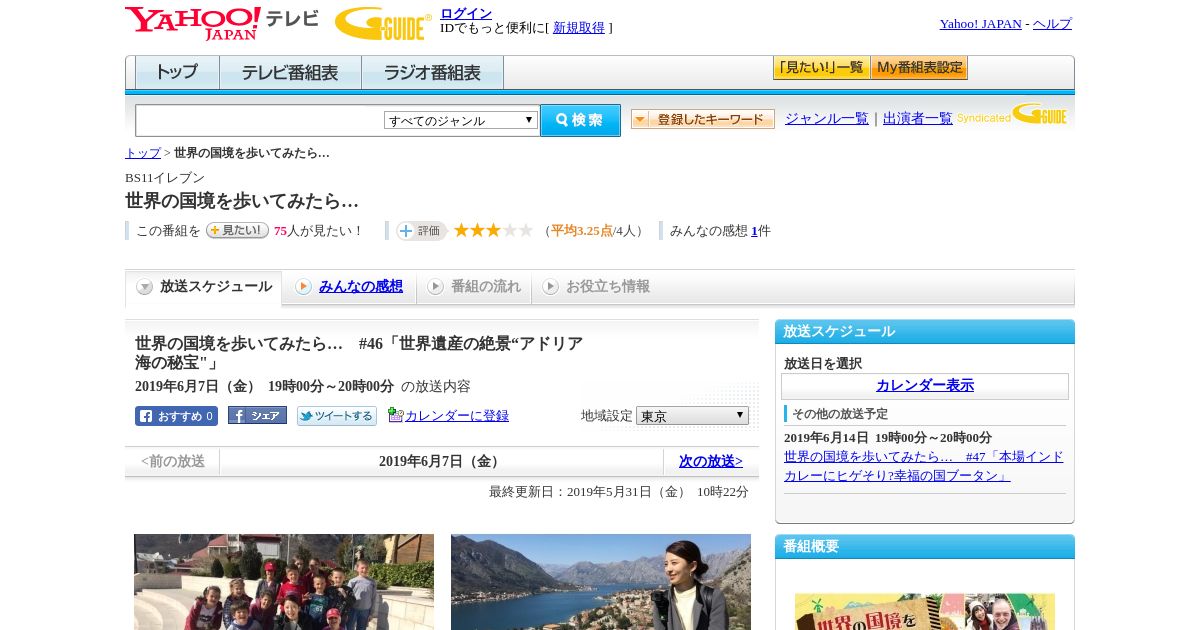Rate with the fifth star
Screen dimensions: 1200x630
click(525, 230)
